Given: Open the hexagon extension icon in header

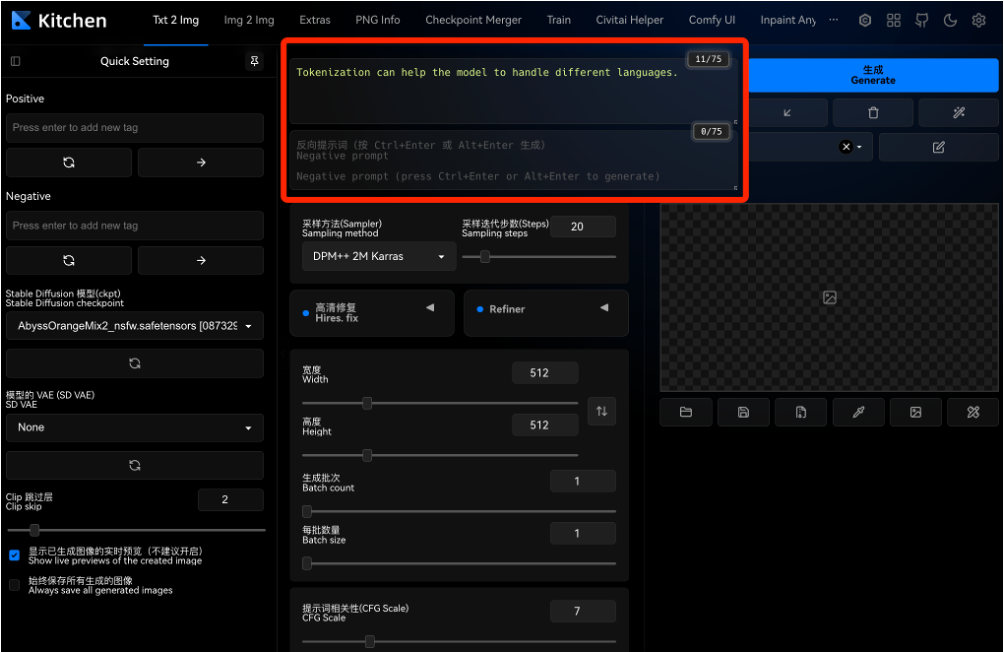Looking at the screenshot, I should pyautogui.click(x=865, y=20).
